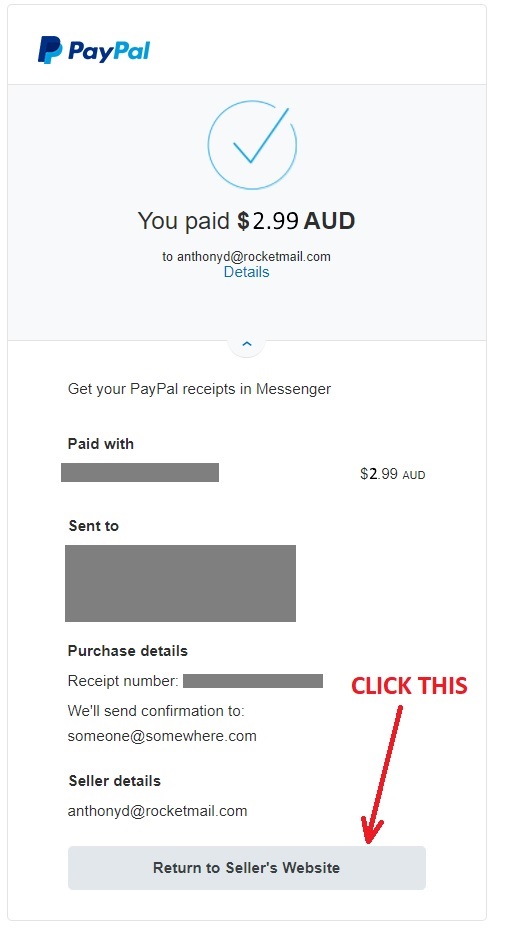Click the someone@somewhere.com confirmation email

click(162, 736)
